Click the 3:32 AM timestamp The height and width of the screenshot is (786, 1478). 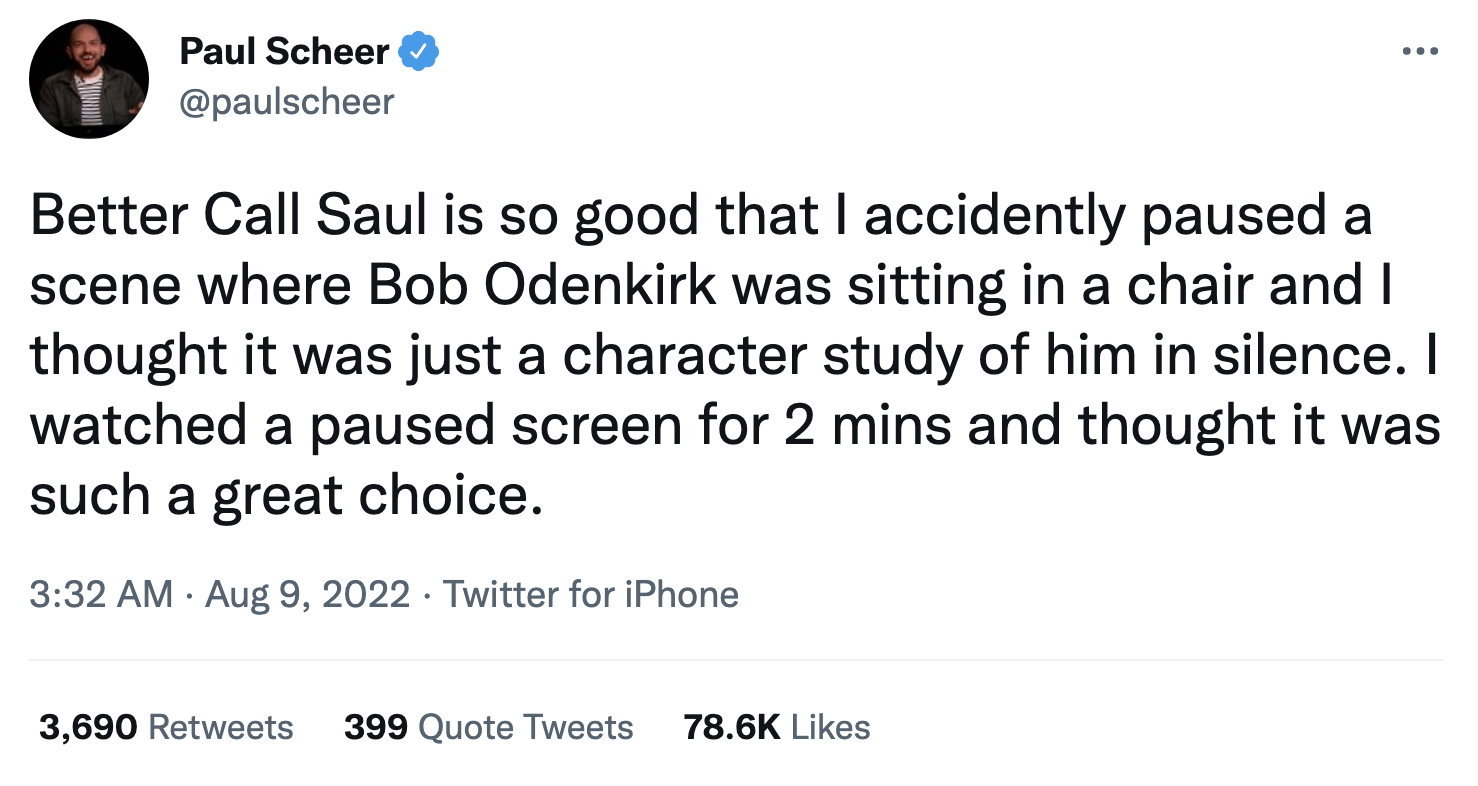(x=101, y=595)
